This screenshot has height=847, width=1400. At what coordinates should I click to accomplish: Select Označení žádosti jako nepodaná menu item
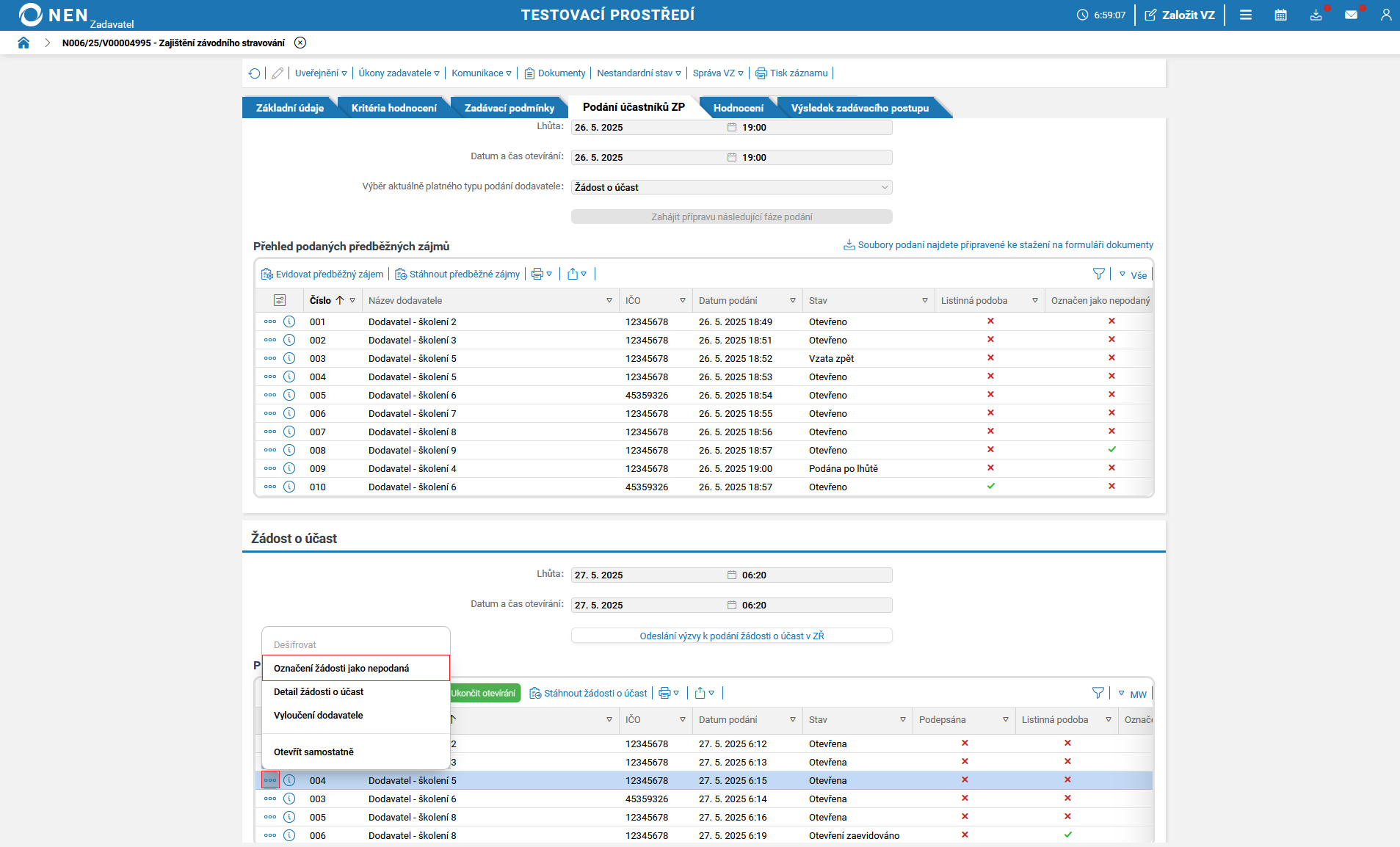click(341, 668)
